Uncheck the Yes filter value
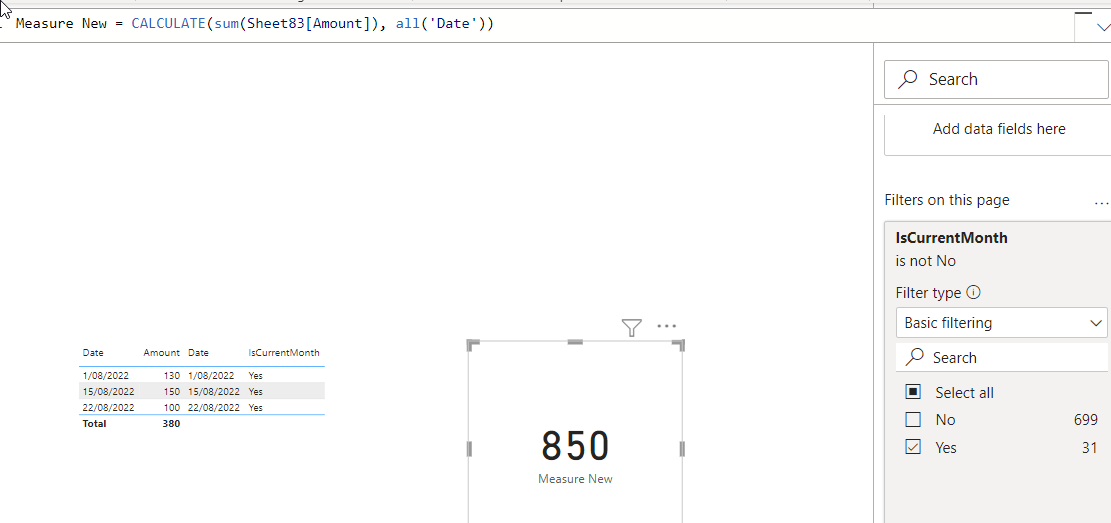1111x523 pixels. click(913, 447)
